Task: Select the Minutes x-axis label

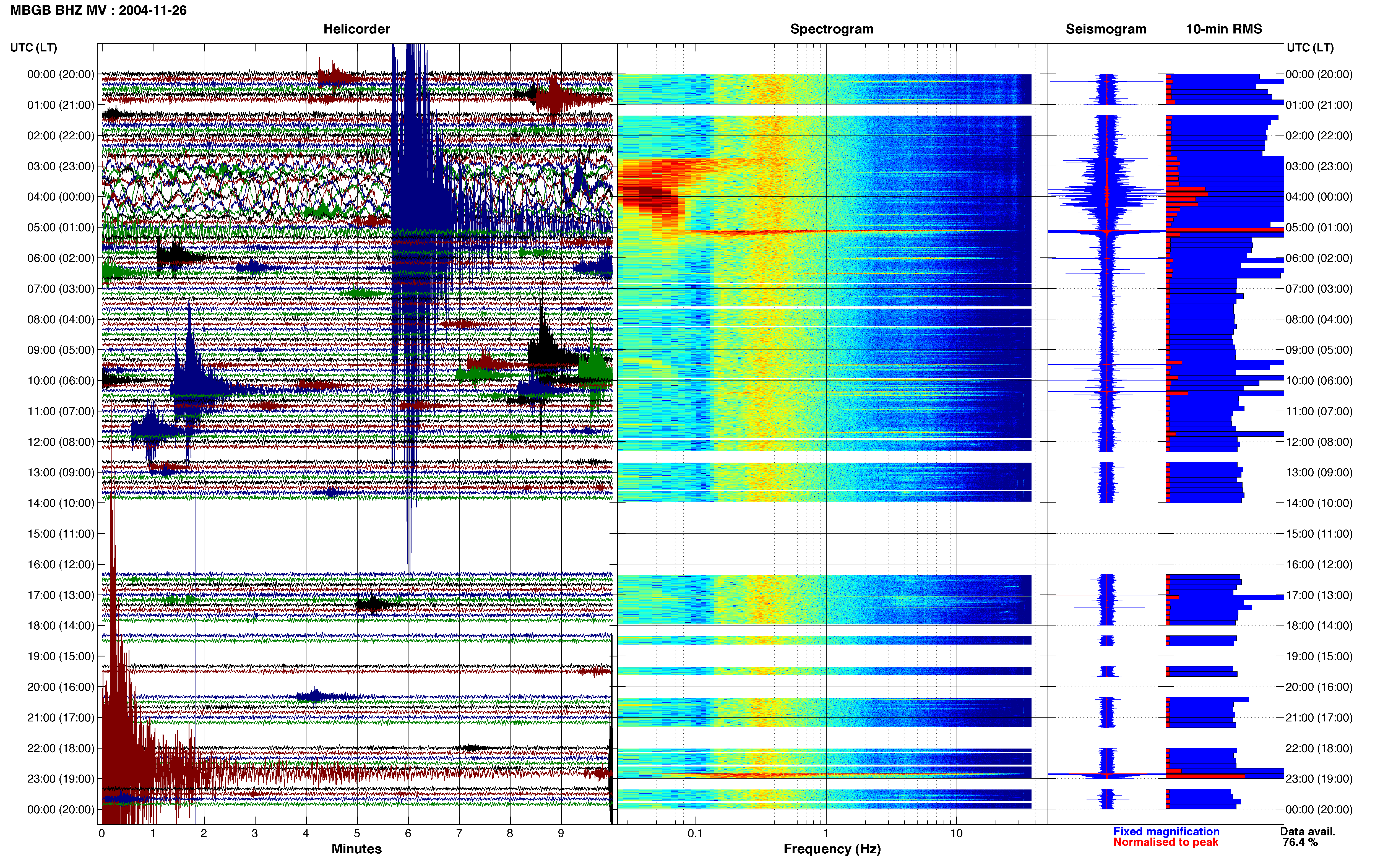Action: click(356, 849)
